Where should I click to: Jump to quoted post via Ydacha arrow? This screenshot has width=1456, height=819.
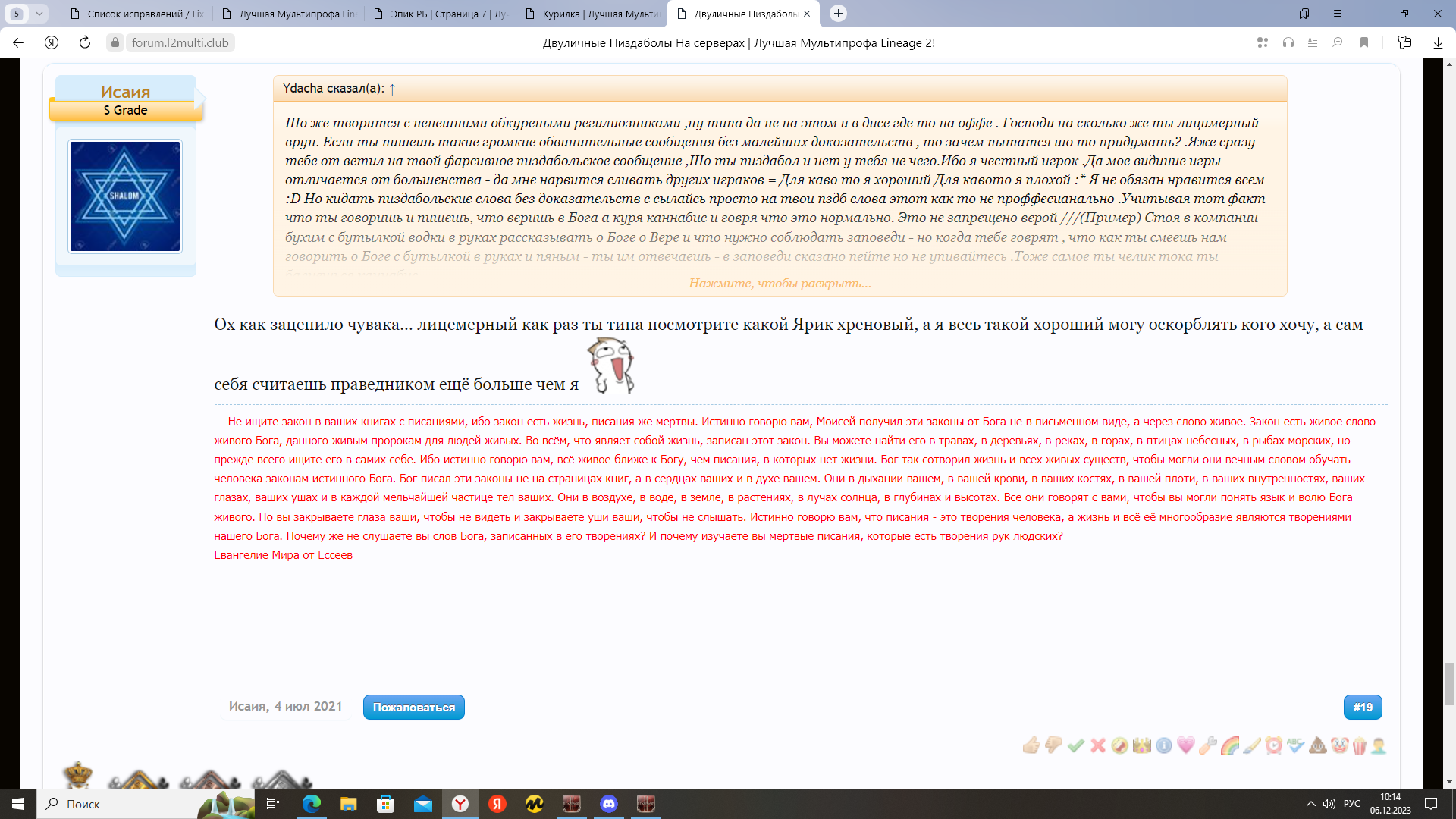pos(392,89)
